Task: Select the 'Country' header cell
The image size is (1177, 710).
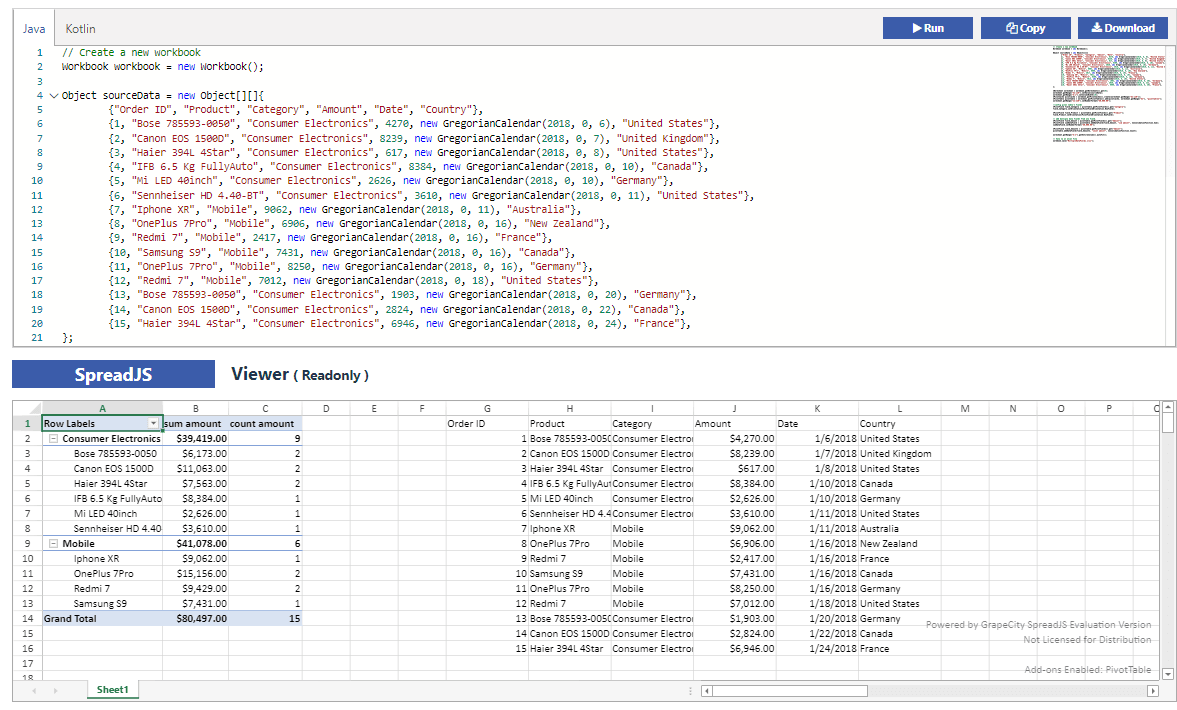Action: [x=900, y=423]
